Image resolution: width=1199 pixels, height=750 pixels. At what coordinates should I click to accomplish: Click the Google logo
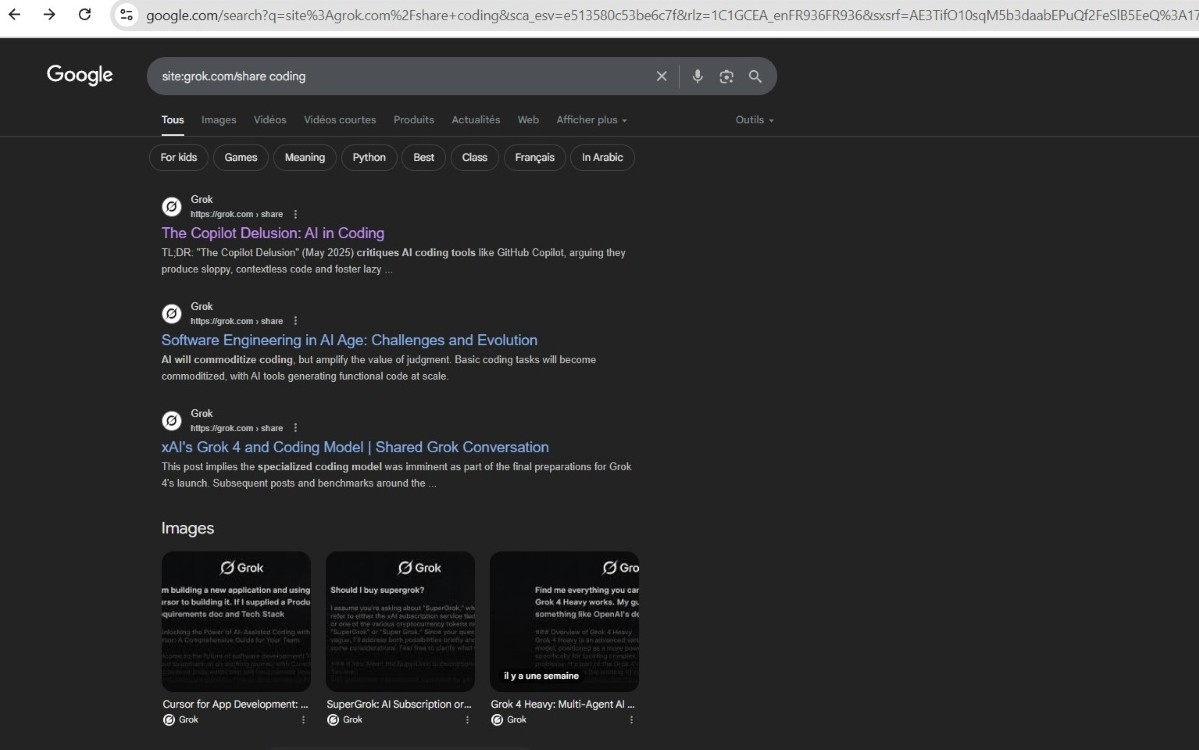point(80,75)
